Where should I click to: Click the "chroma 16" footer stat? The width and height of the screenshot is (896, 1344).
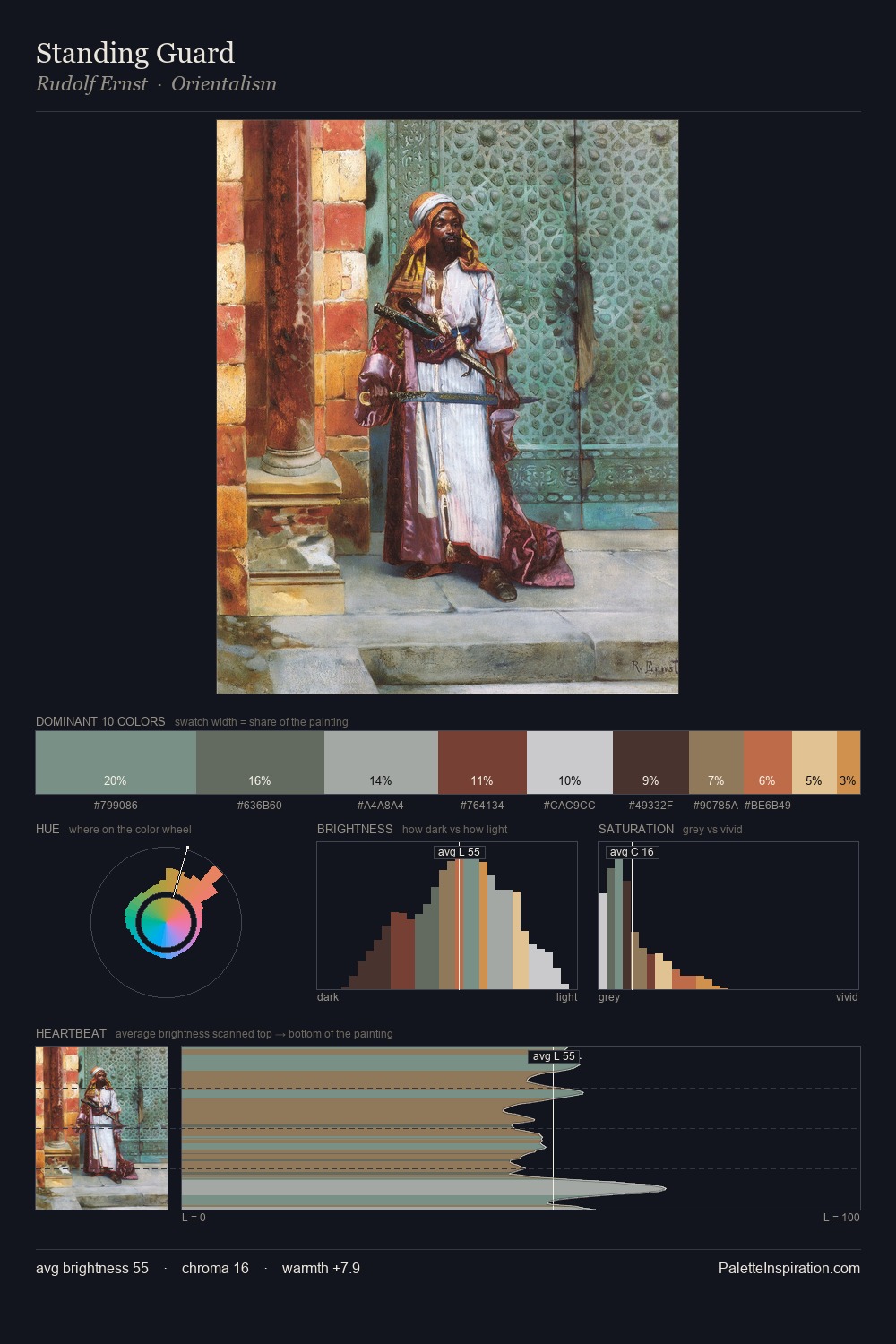(x=215, y=1268)
